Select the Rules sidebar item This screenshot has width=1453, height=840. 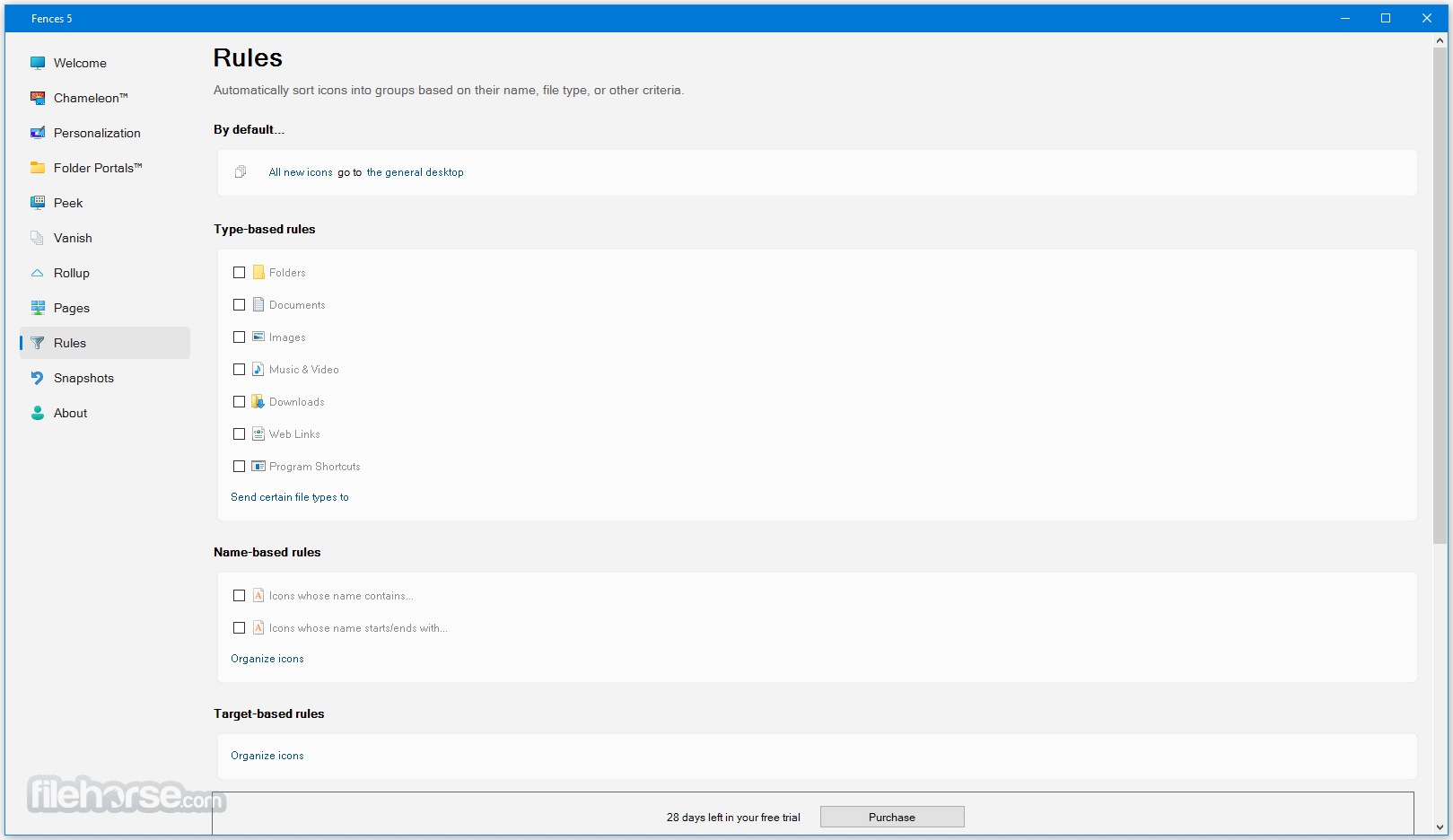point(105,343)
